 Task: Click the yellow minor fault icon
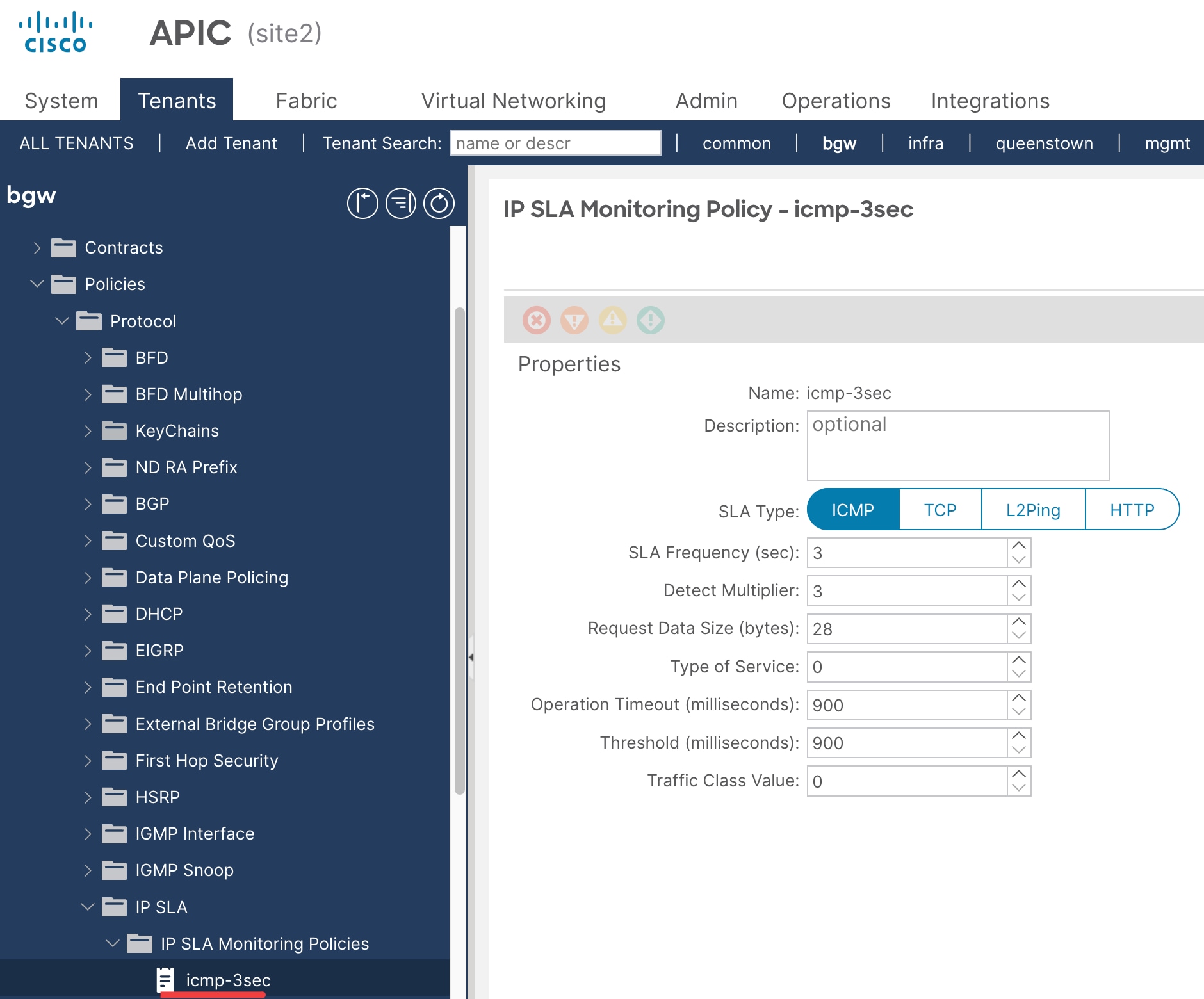(x=613, y=320)
